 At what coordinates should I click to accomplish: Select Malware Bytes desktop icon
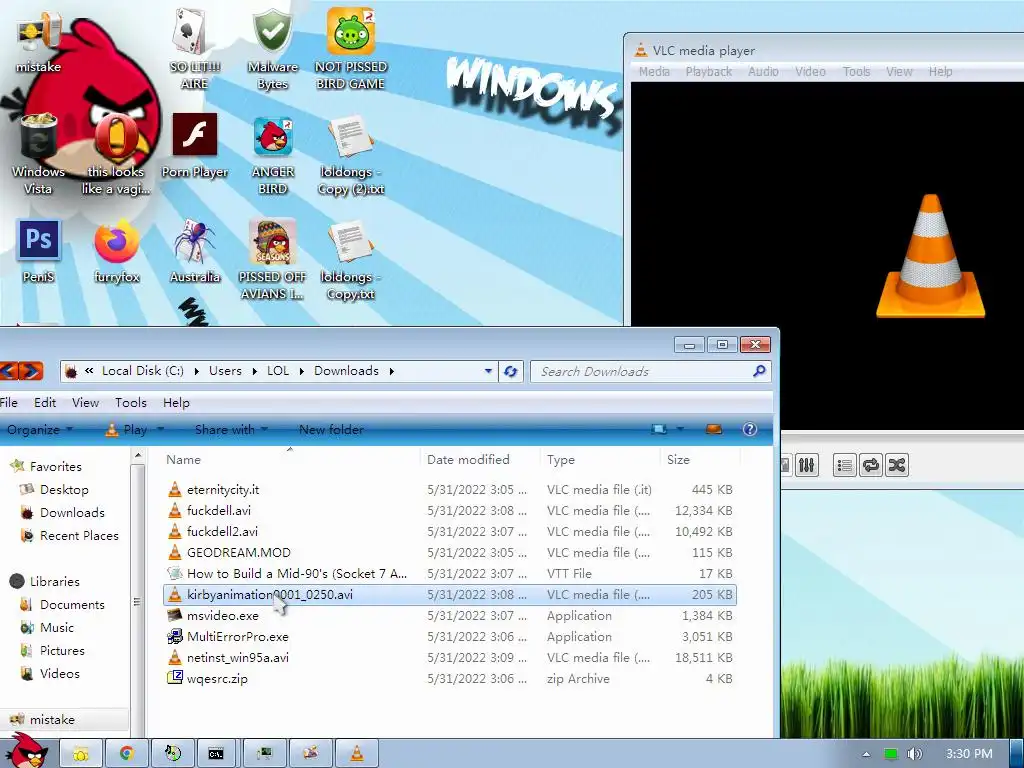coord(272,50)
